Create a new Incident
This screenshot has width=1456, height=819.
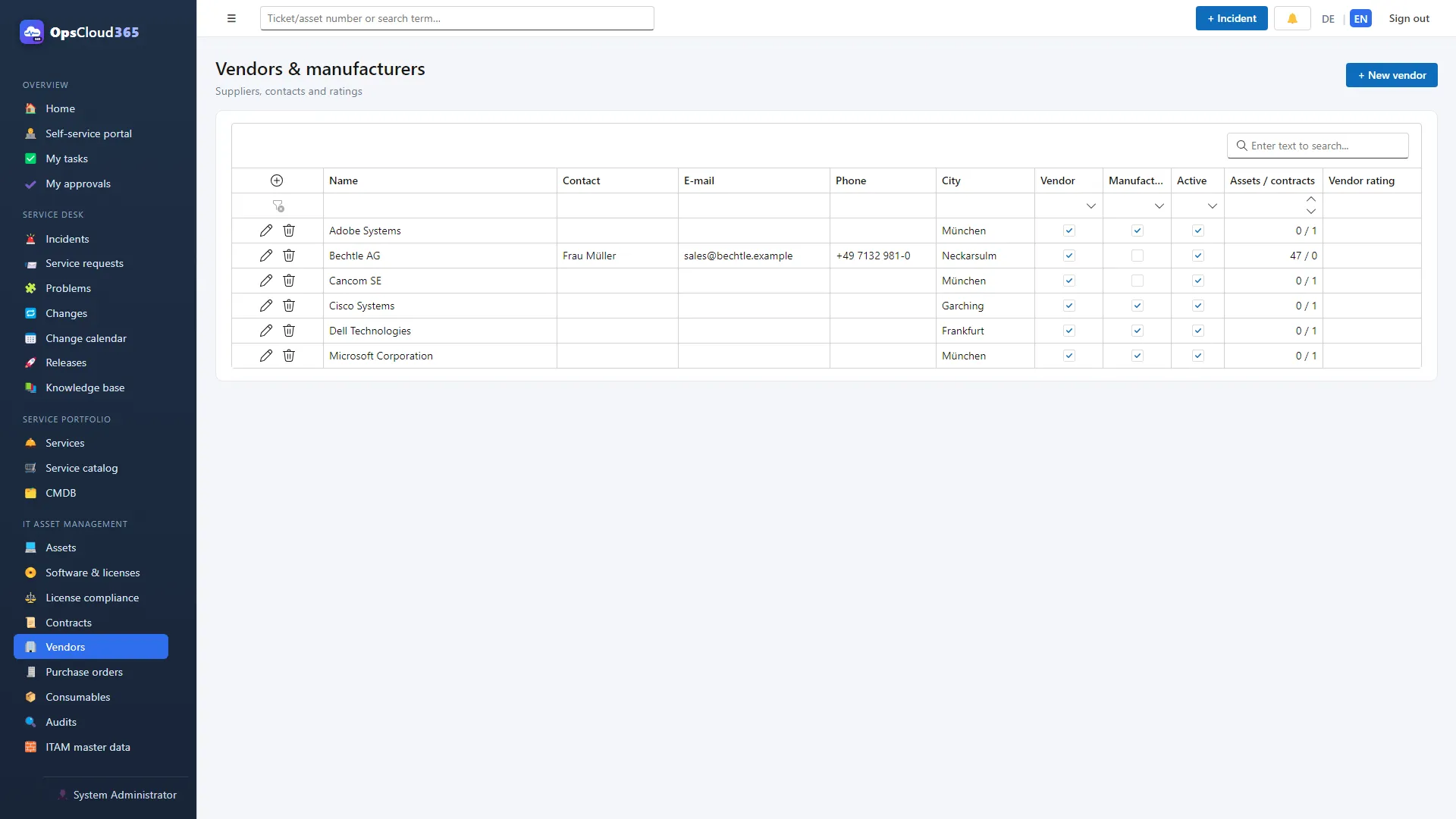click(x=1232, y=18)
